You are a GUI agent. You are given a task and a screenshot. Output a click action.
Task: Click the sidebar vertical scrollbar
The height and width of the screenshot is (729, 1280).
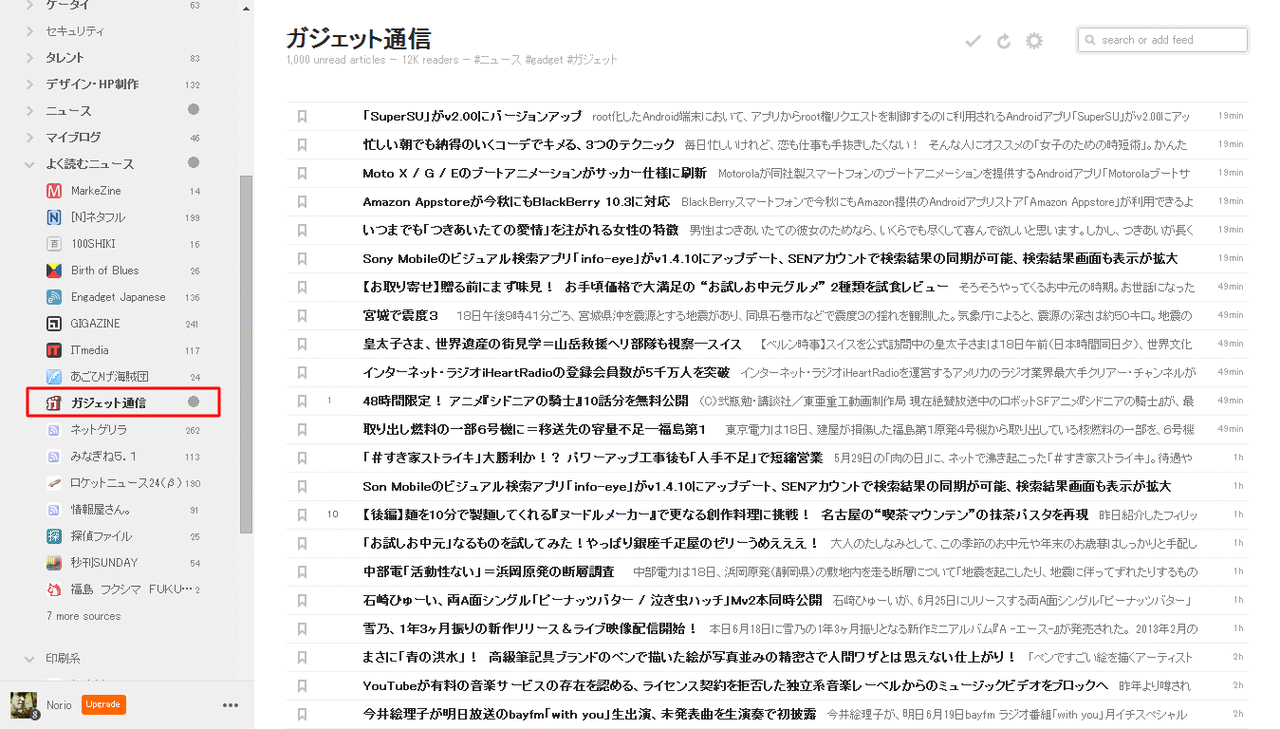coord(246,355)
